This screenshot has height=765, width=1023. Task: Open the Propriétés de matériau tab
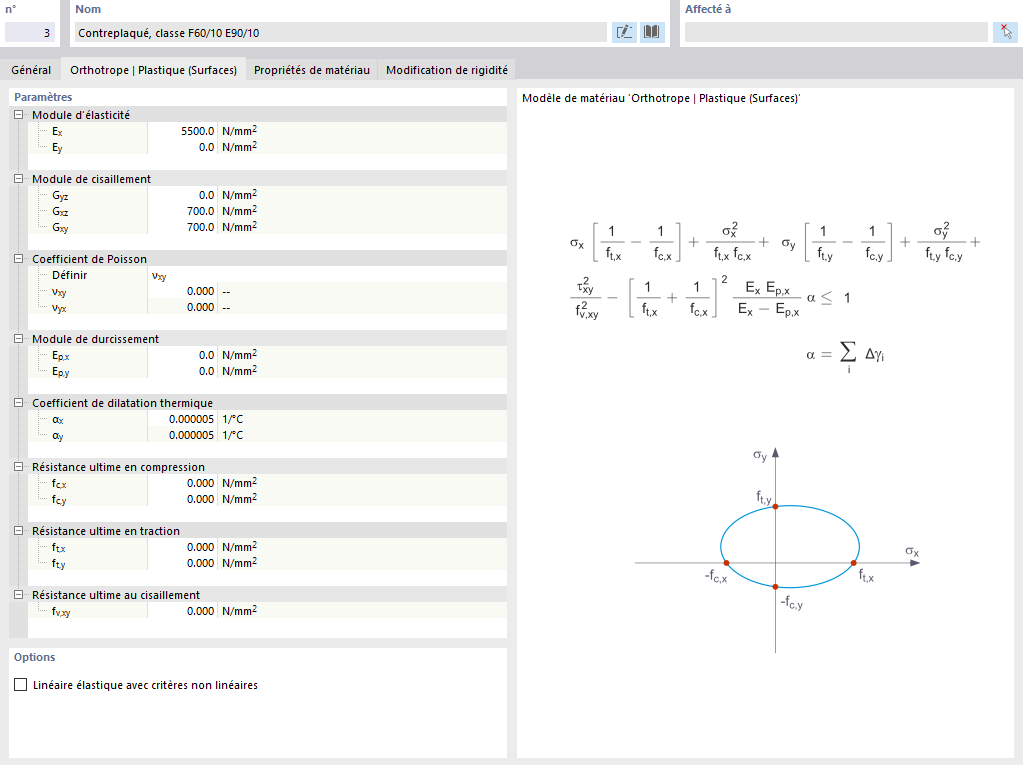[312, 70]
